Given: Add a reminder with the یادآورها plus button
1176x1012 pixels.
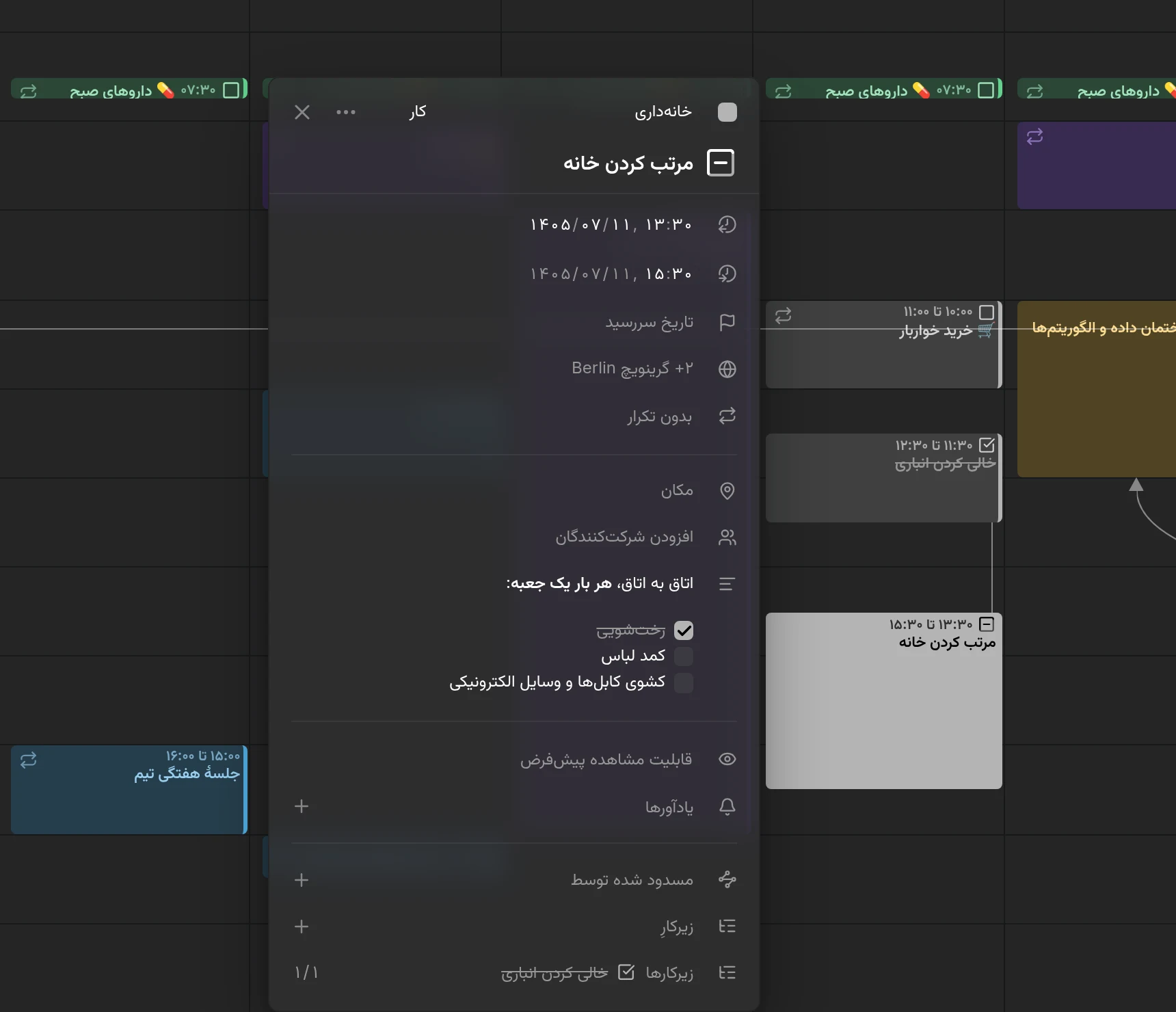Looking at the screenshot, I should tap(302, 807).
